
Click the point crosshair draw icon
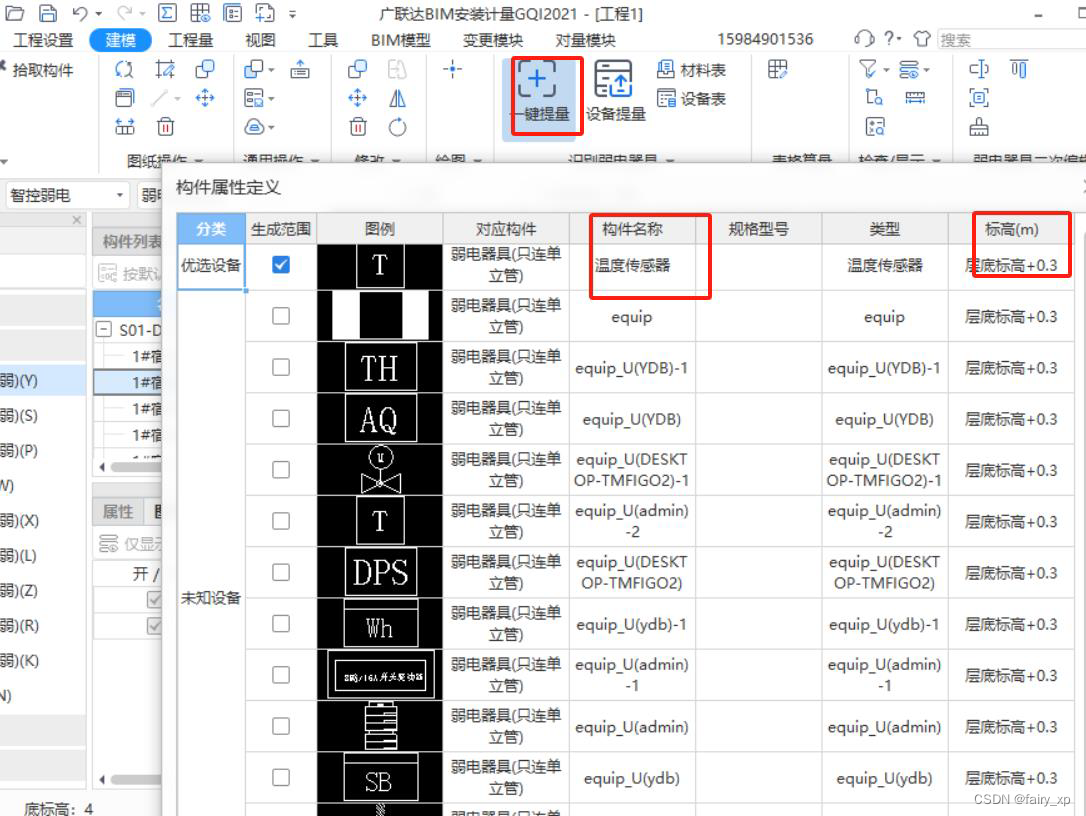click(453, 69)
